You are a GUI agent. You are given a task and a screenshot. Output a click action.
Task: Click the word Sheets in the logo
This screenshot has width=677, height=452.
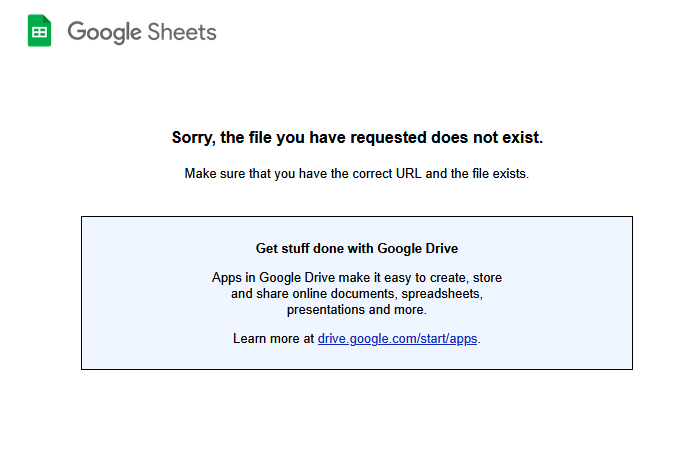click(182, 32)
